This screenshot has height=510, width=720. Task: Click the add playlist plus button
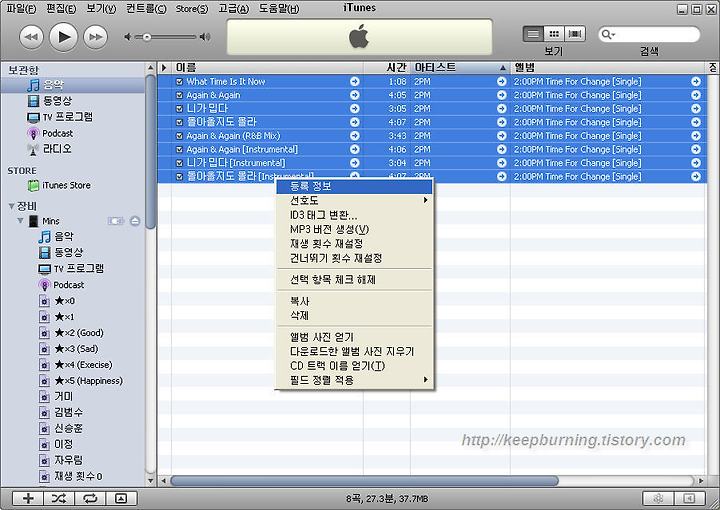coord(28,499)
